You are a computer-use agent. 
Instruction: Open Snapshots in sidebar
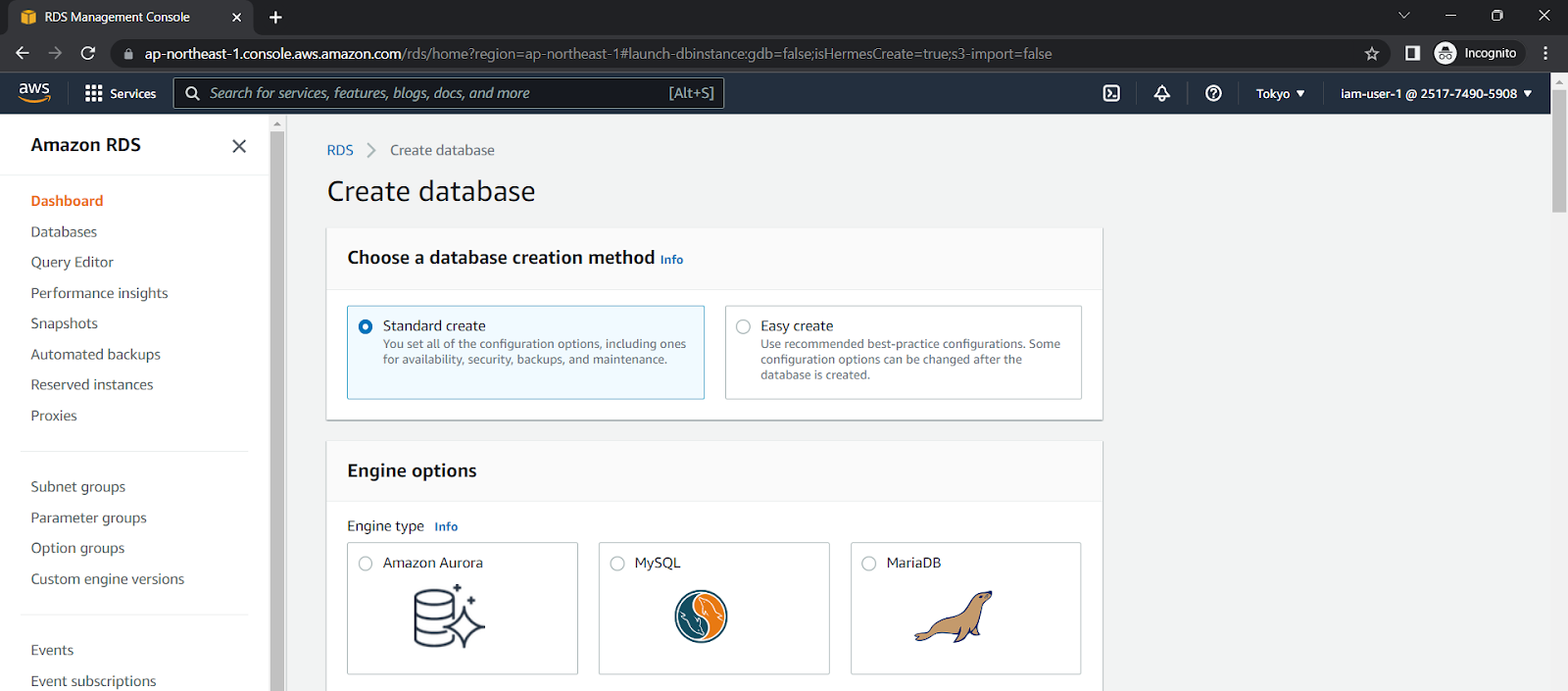click(64, 323)
